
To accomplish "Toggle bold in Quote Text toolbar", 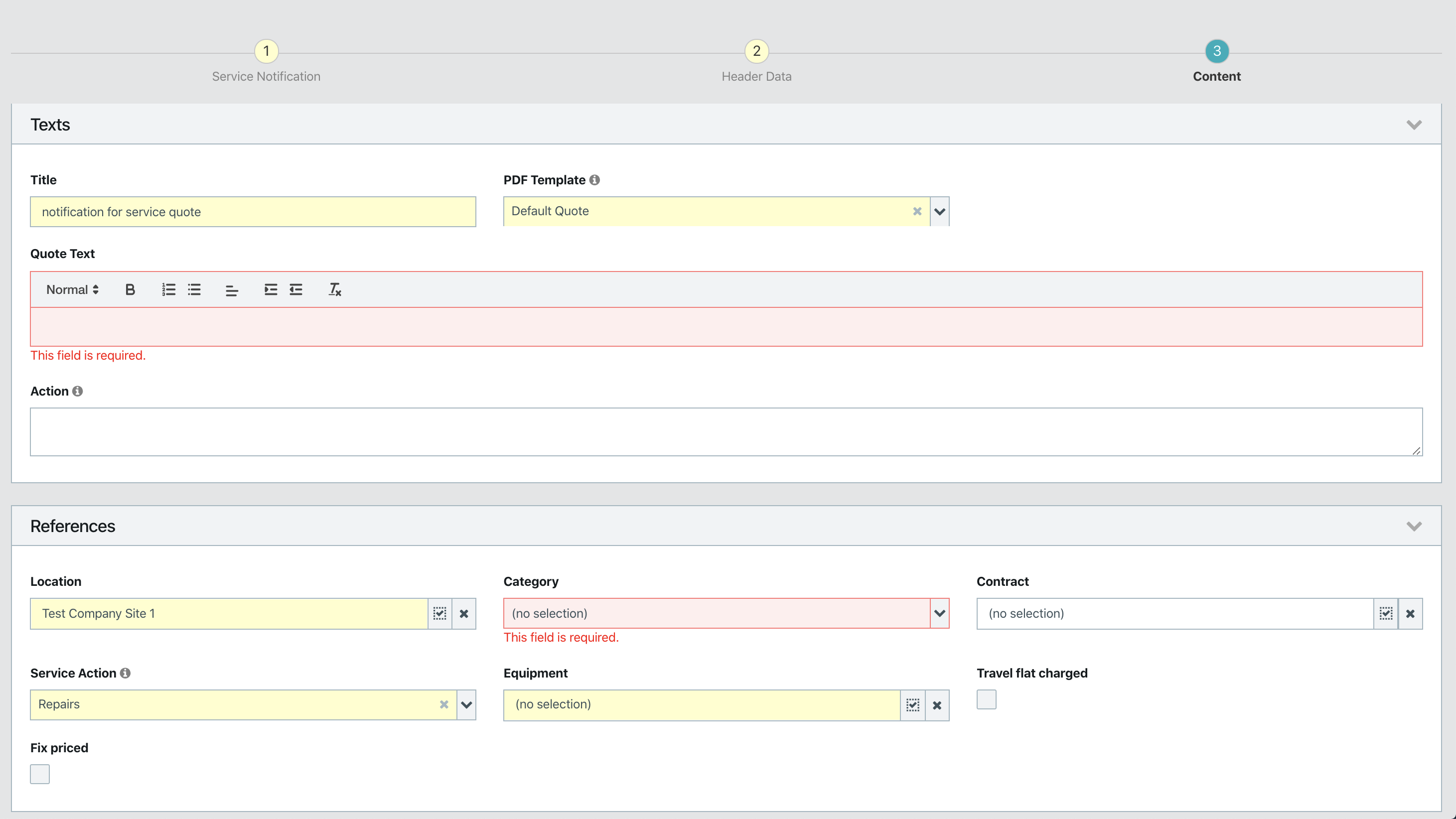I will point(130,290).
